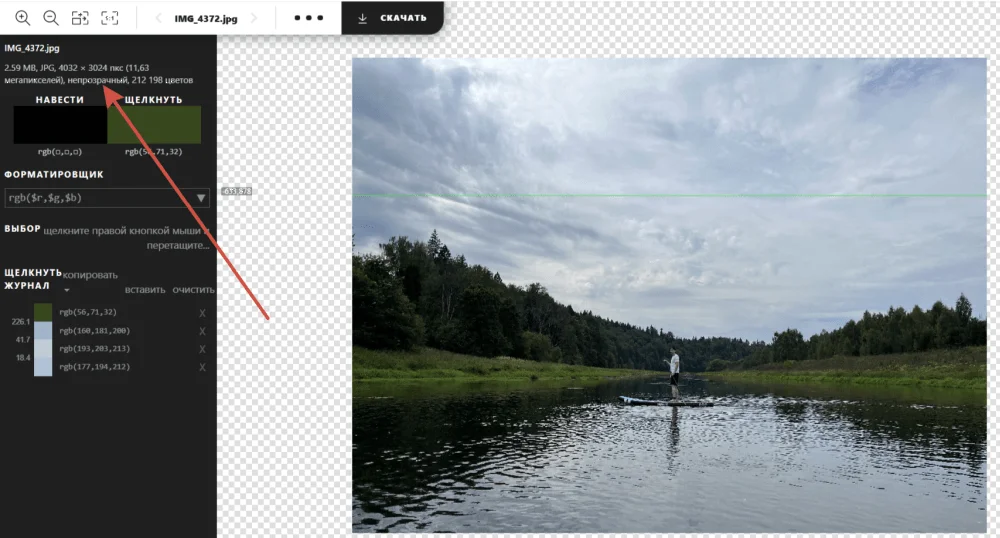Select the rgb(177,194,212) log value

coord(94,367)
